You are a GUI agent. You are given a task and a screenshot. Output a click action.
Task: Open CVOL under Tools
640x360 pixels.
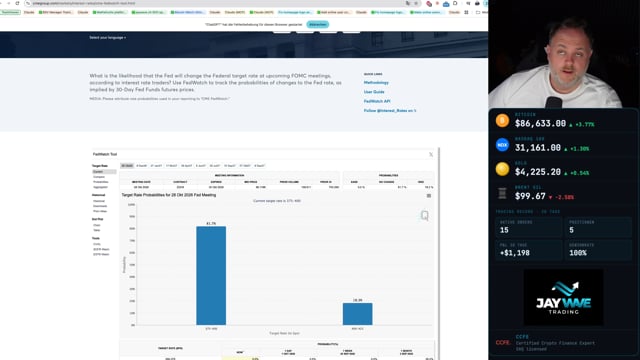[97, 244]
